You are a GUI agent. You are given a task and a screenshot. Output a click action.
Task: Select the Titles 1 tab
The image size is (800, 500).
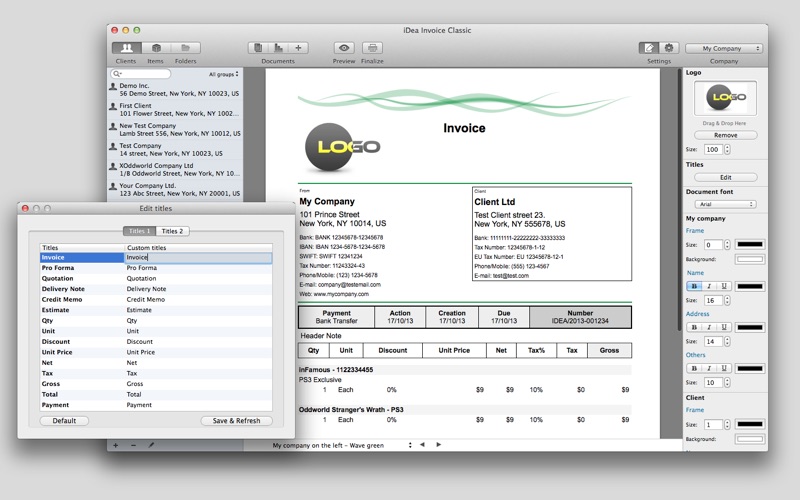coord(139,231)
